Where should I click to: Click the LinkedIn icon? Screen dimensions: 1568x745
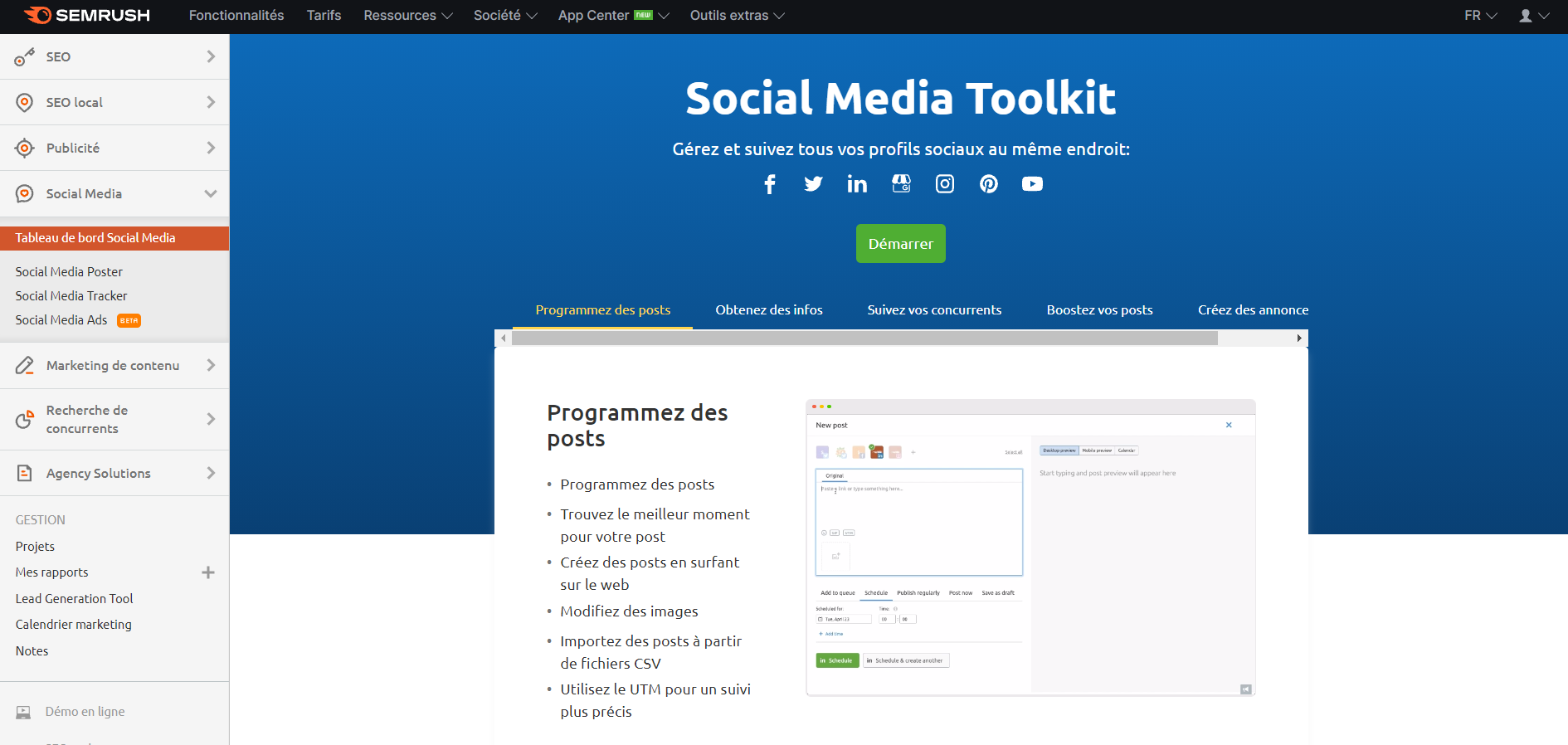pos(857,184)
